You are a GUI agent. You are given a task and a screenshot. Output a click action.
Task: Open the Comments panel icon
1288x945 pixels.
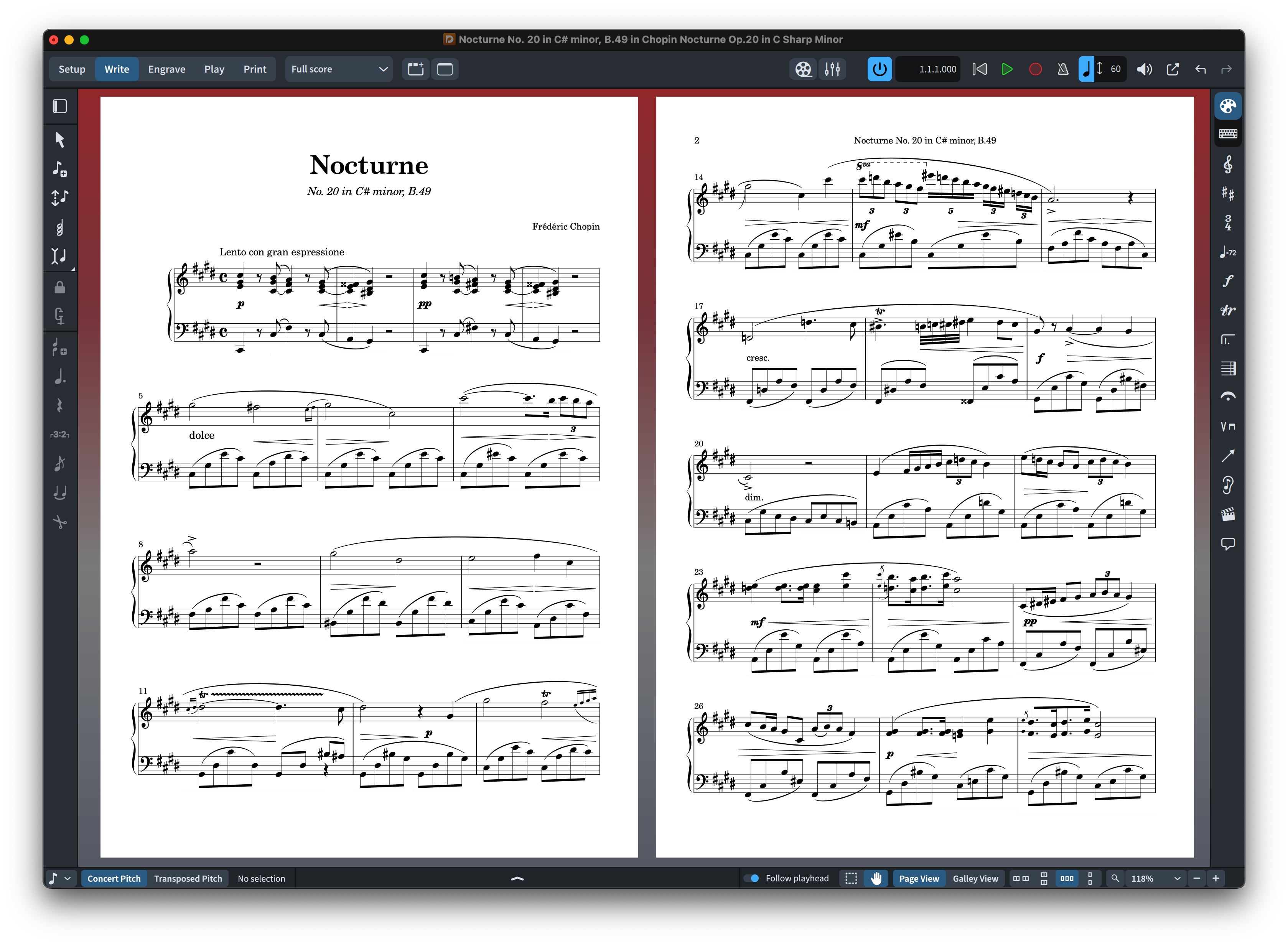click(x=1227, y=543)
